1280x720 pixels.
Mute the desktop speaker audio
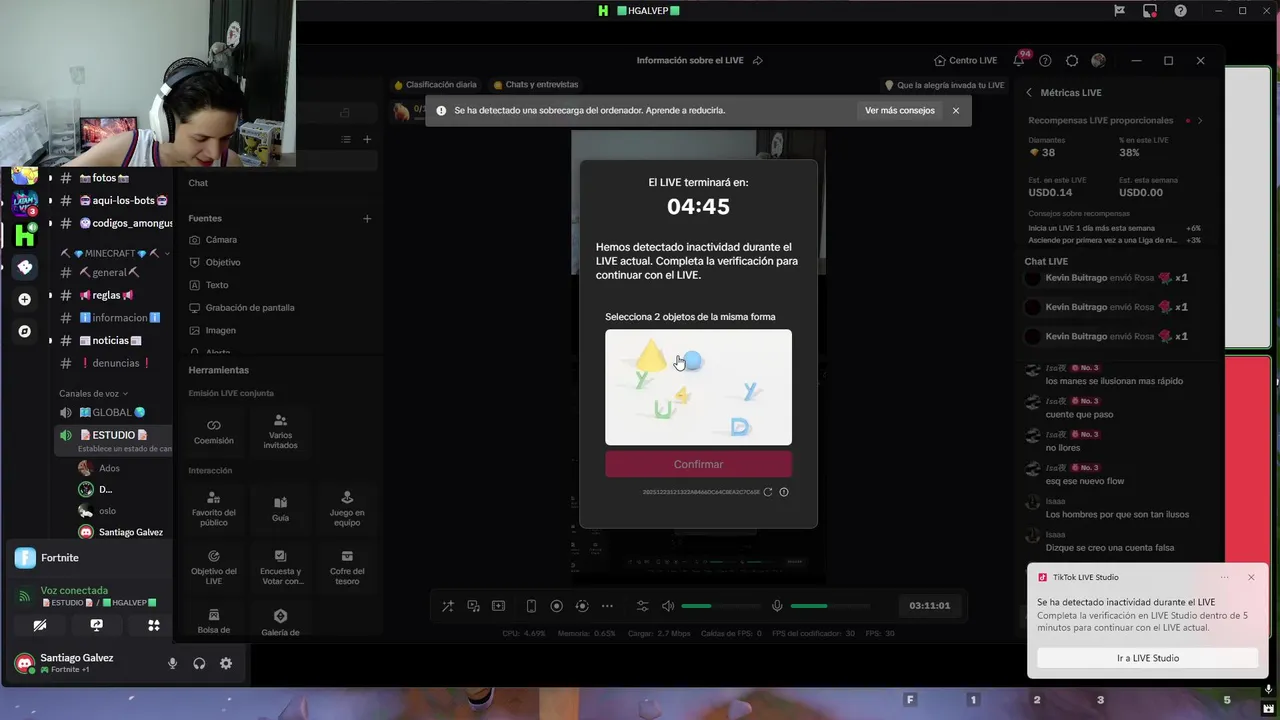[x=668, y=606]
